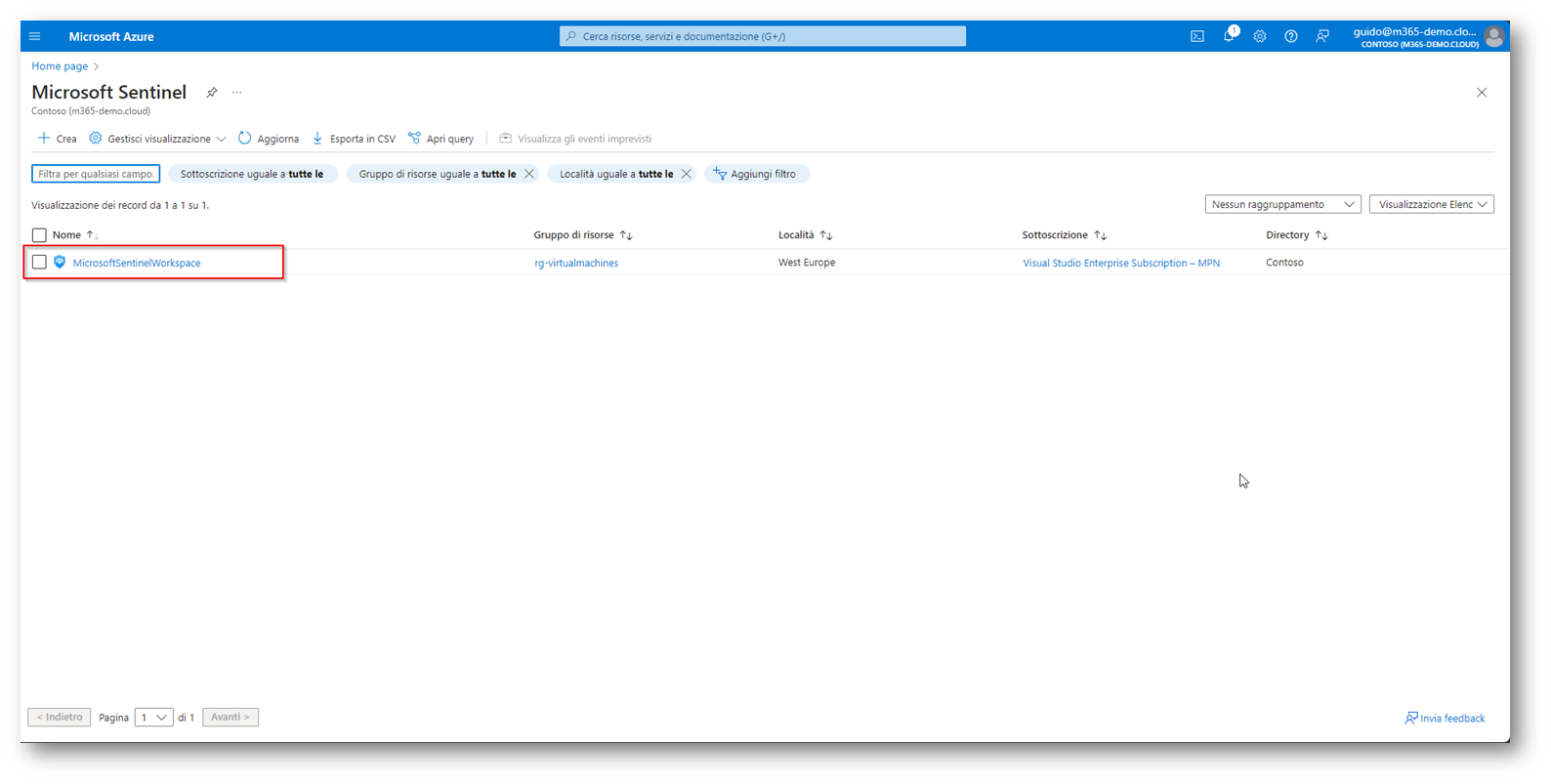Click the Contoso directory cell
The width and height of the screenshot is (1551, 784).
tap(1284, 263)
